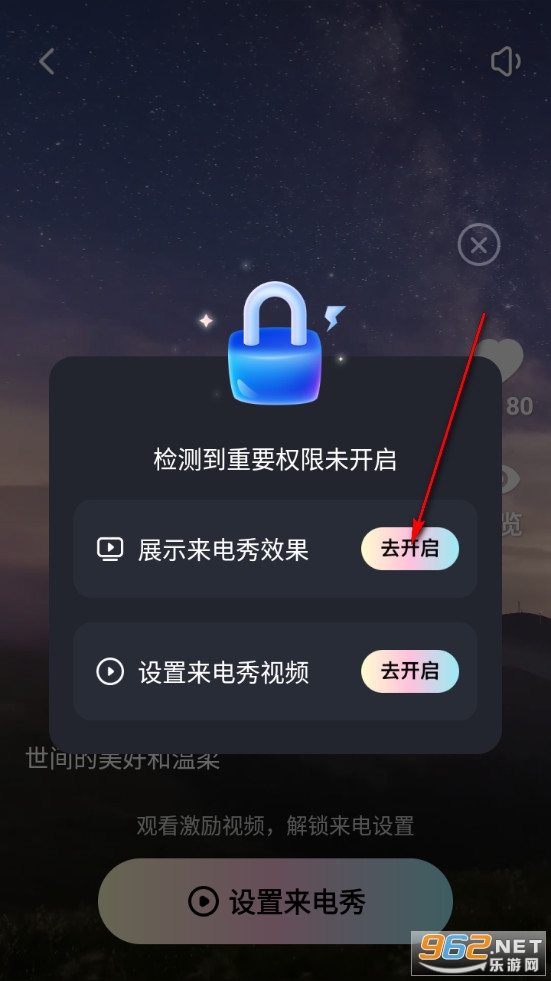Tap the play icon inside 设置来电秀 button
The image size is (551, 981).
pos(203,902)
